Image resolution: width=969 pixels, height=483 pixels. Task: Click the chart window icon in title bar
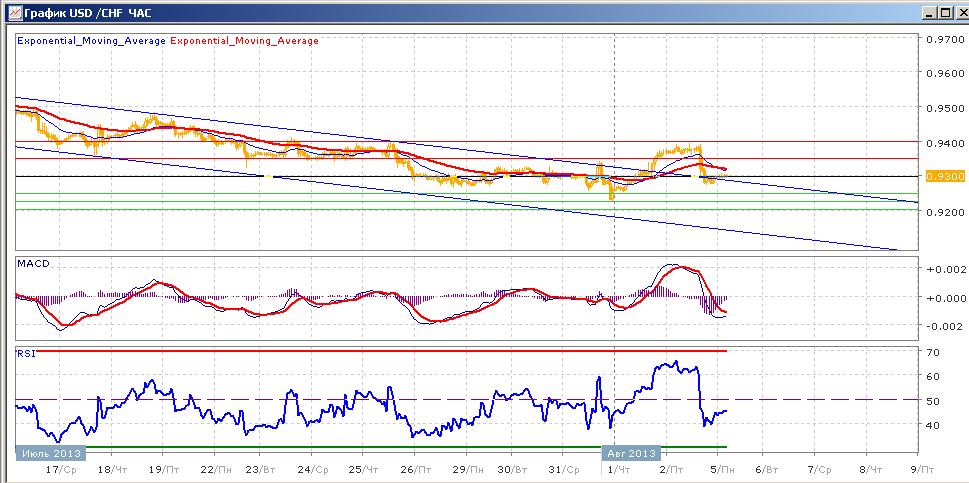pyautogui.click(x=14, y=12)
